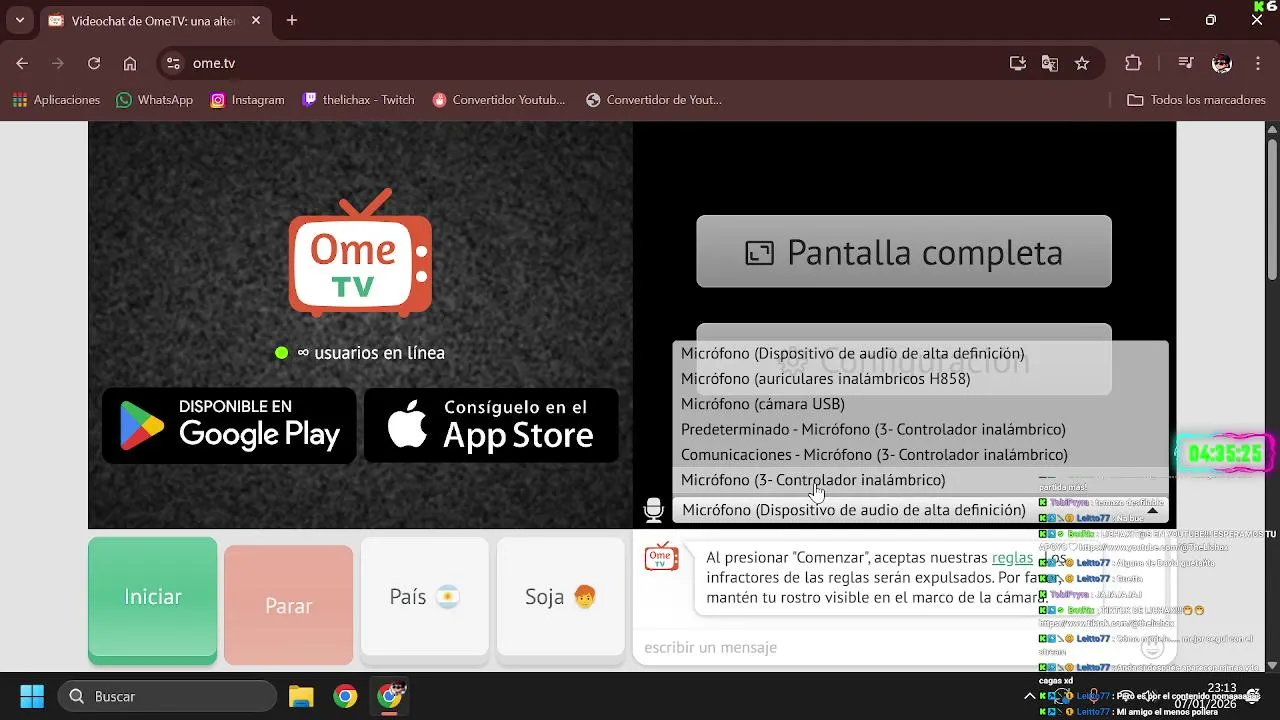The width and height of the screenshot is (1280, 720).
Task: Open the Convertidor de Yout... bookmark
Action: (x=654, y=100)
